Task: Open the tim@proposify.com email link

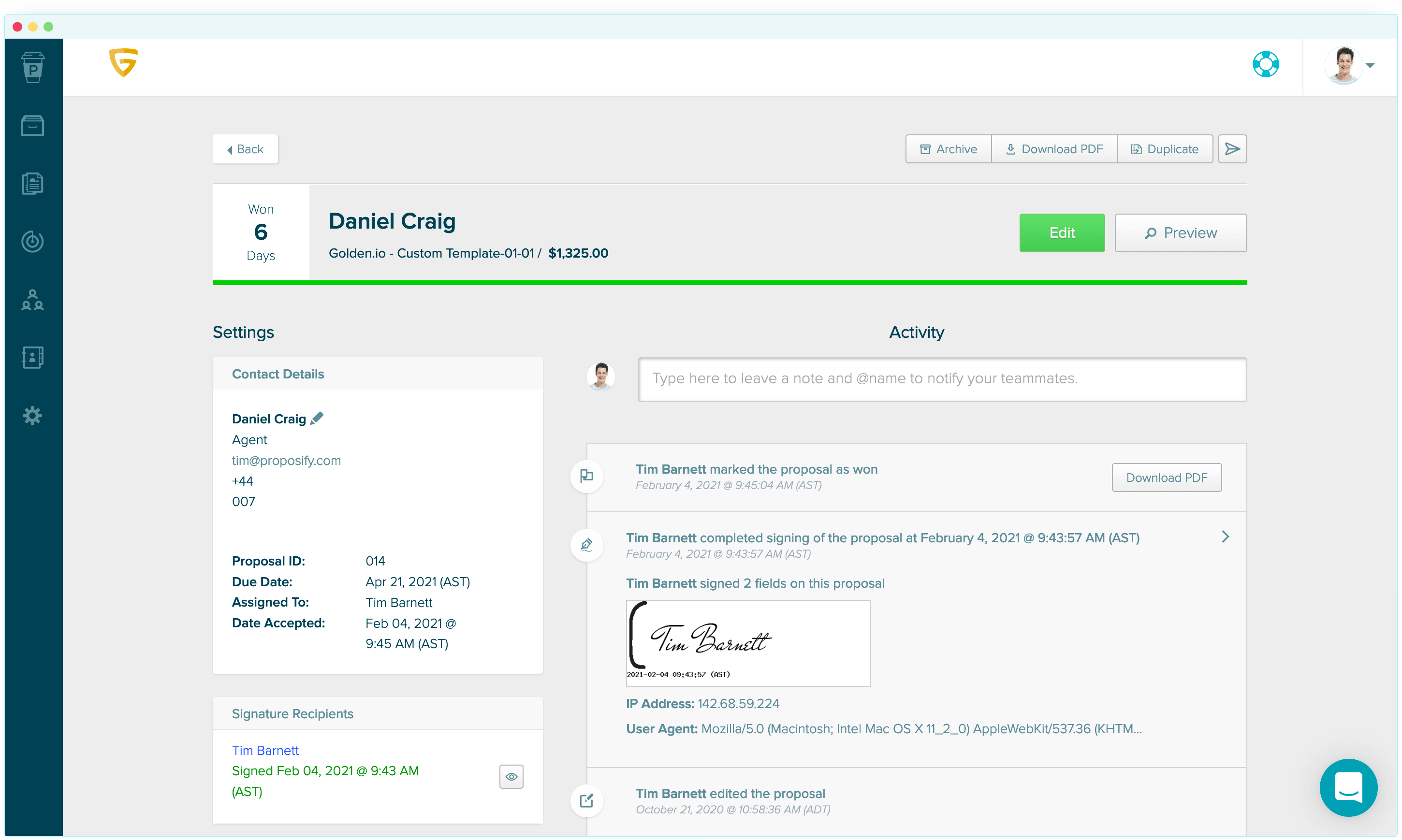Action: point(286,460)
